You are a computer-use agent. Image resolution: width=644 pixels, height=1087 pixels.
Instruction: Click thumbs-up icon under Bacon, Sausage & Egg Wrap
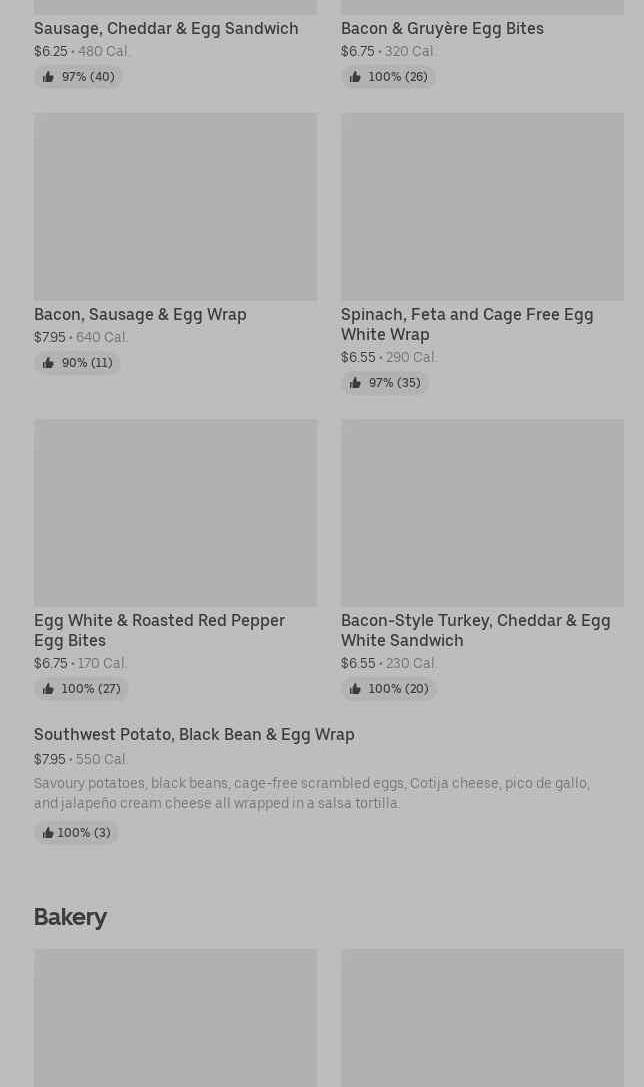(x=48, y=363)
